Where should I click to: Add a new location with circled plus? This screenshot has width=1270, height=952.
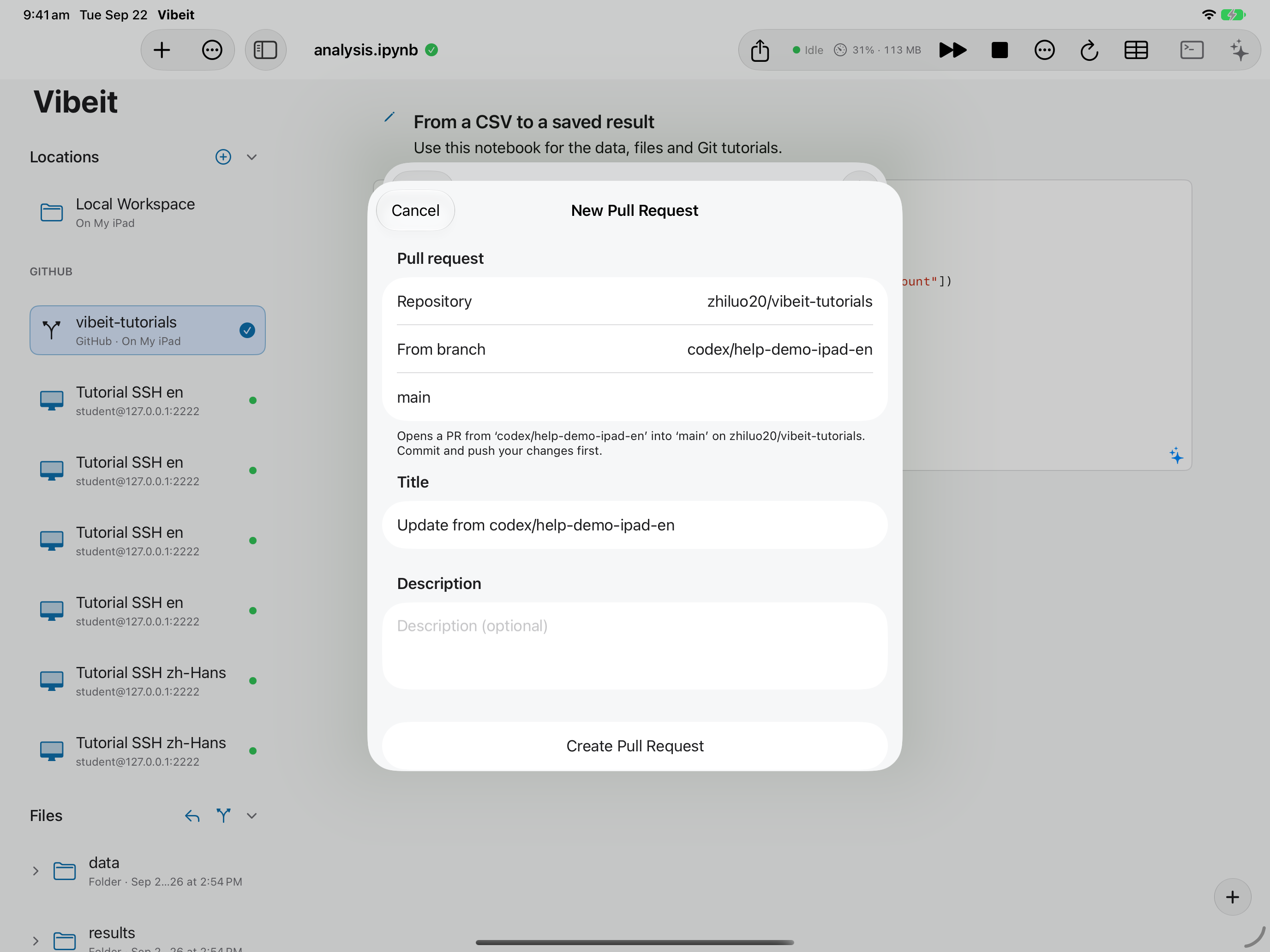click(x=223, y=157)
